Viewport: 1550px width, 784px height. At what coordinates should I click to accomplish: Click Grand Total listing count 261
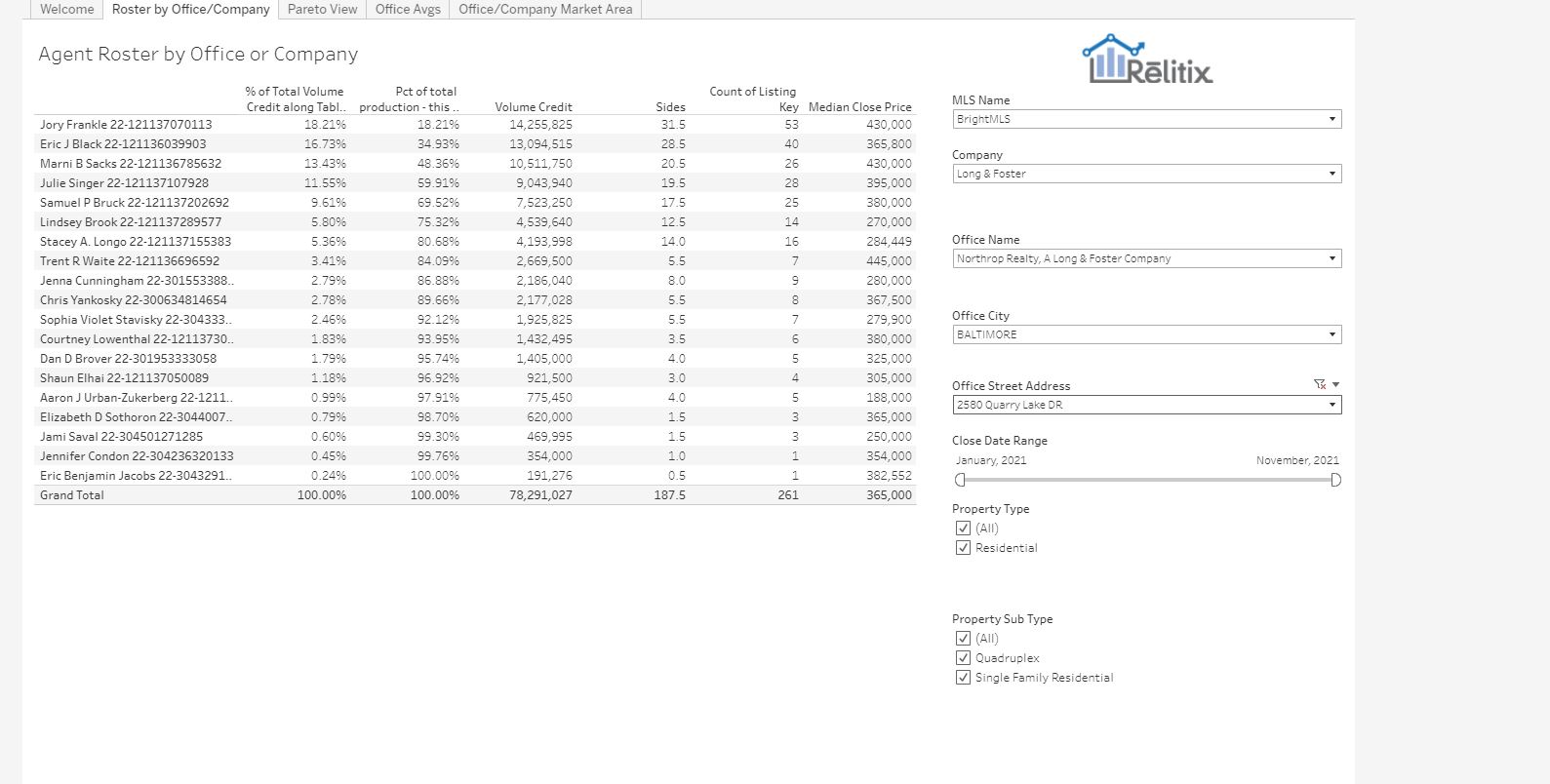click(x=788, y=495)
